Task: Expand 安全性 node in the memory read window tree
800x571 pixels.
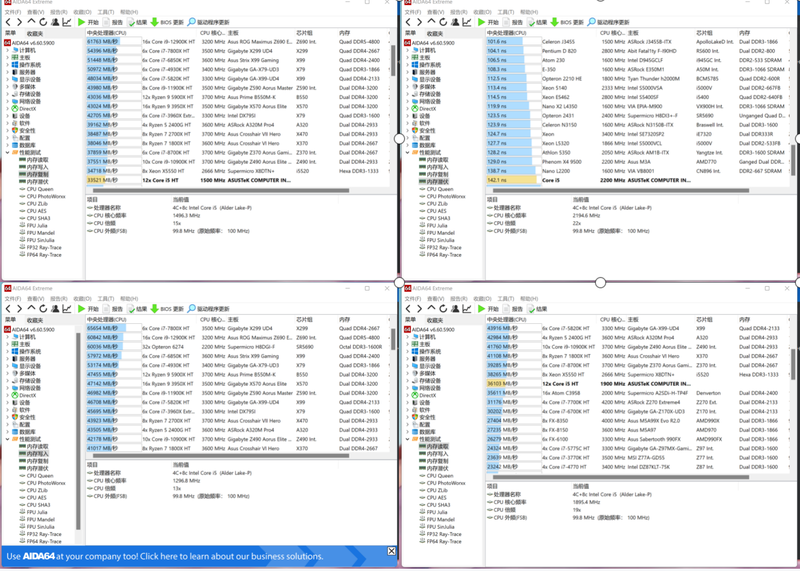Action: pyautogui.click(x=407, y=417)
